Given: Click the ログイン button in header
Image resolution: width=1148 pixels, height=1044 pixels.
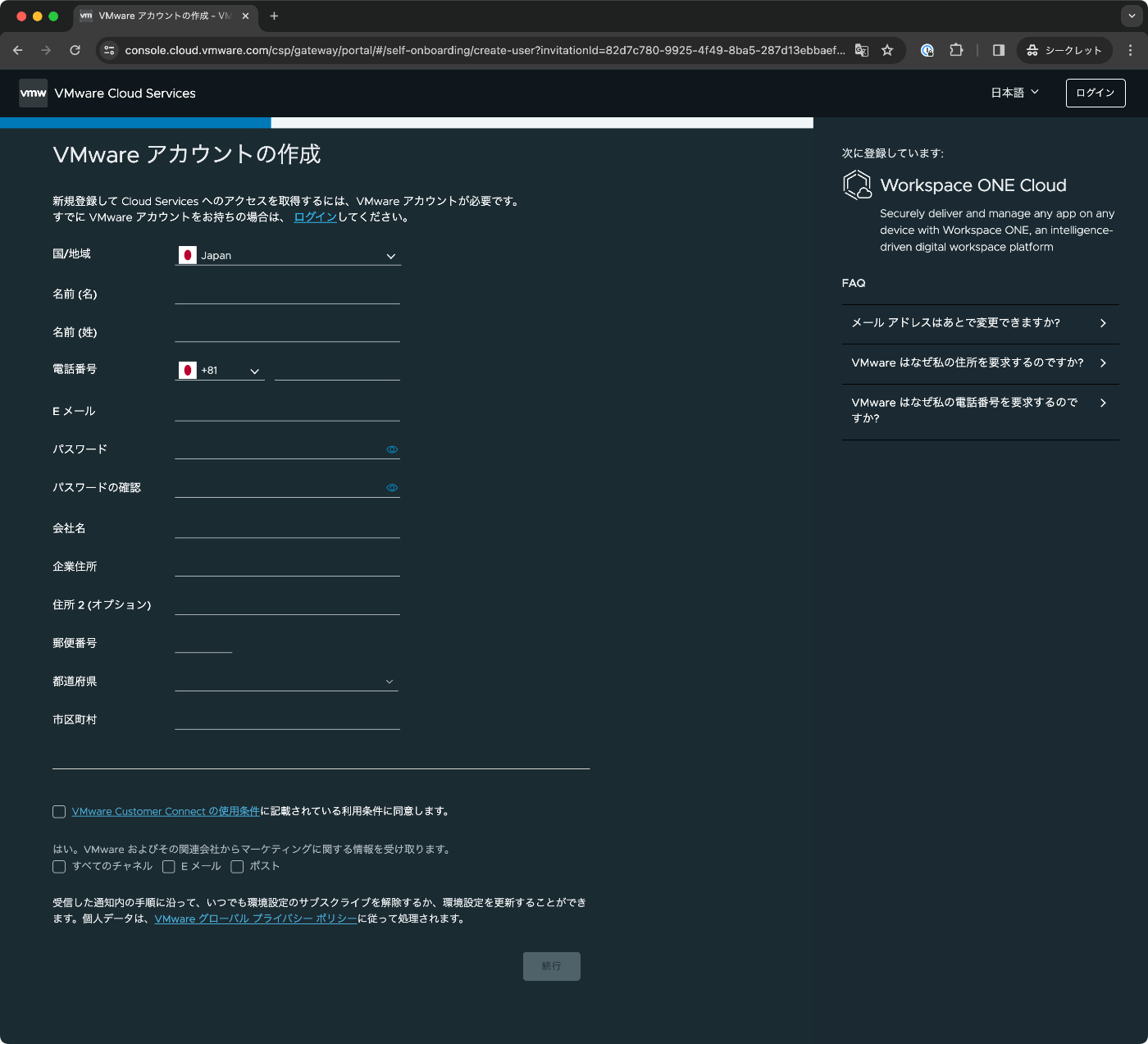Looking at the screenshot, I should 1096,93.
